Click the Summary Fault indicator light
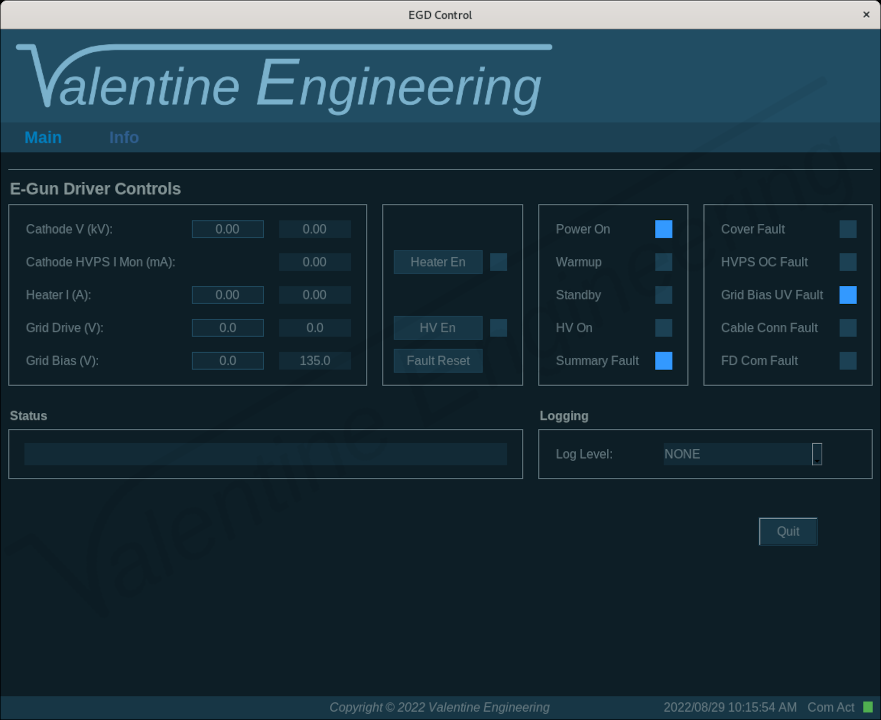 click(x=664, y=360)
